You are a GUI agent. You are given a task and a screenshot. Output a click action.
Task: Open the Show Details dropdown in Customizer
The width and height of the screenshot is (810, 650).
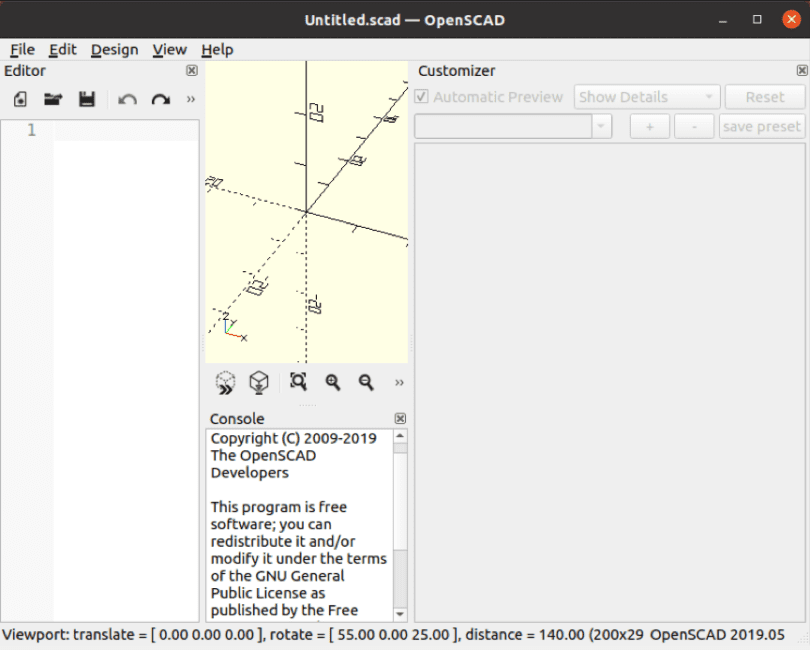tap(646, 96)
